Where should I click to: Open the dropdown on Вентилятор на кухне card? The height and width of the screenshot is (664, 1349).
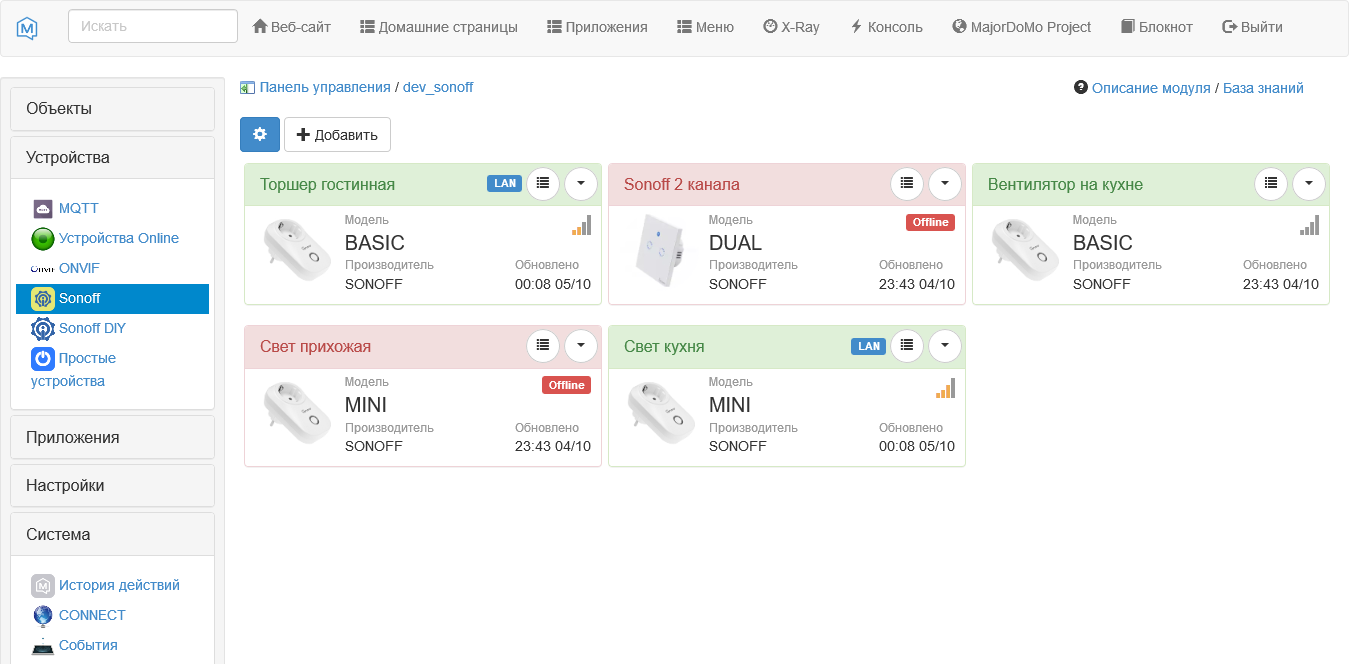(x=1309, y=183)
